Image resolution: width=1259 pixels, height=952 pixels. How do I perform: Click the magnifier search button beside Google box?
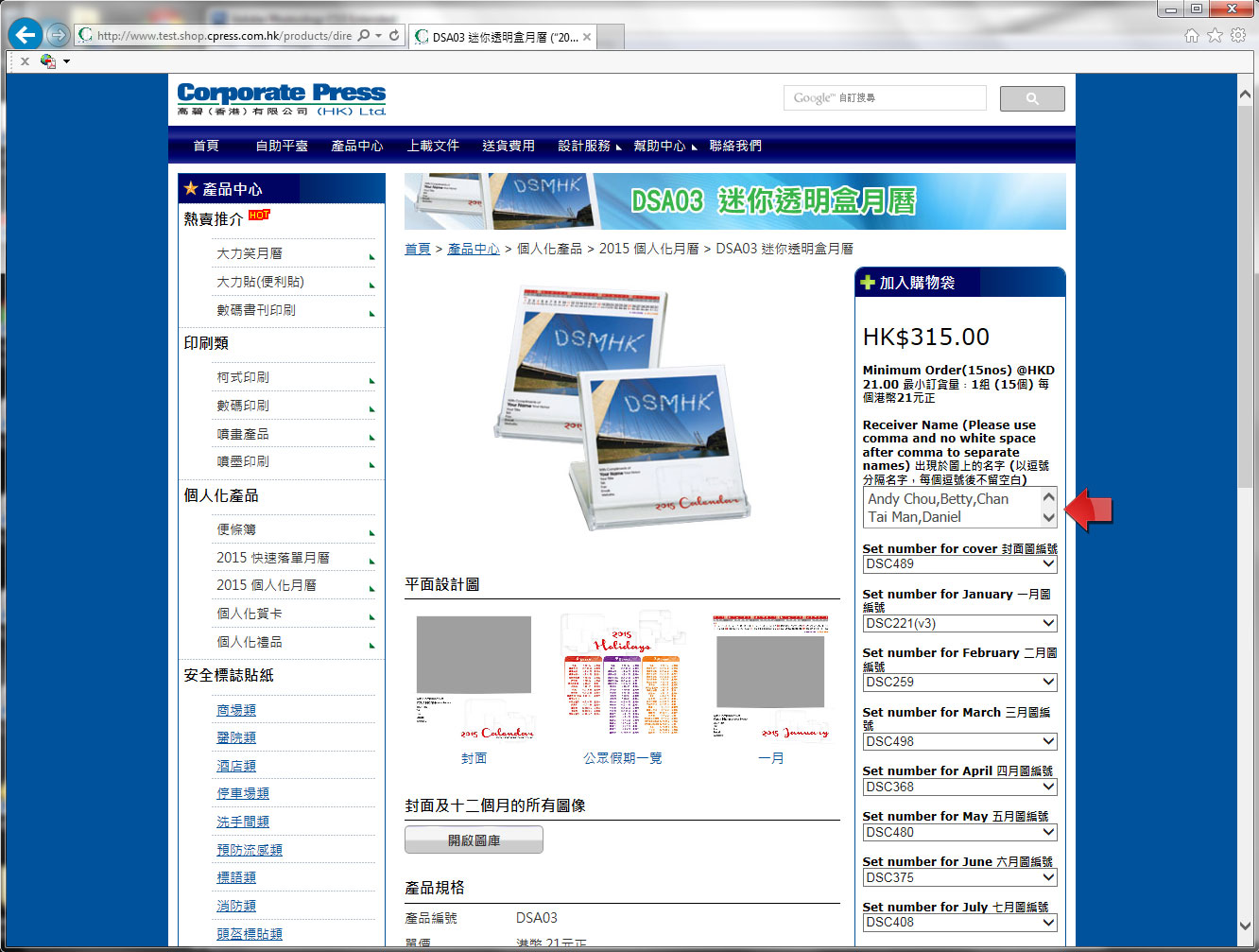tap(1032, 98)
